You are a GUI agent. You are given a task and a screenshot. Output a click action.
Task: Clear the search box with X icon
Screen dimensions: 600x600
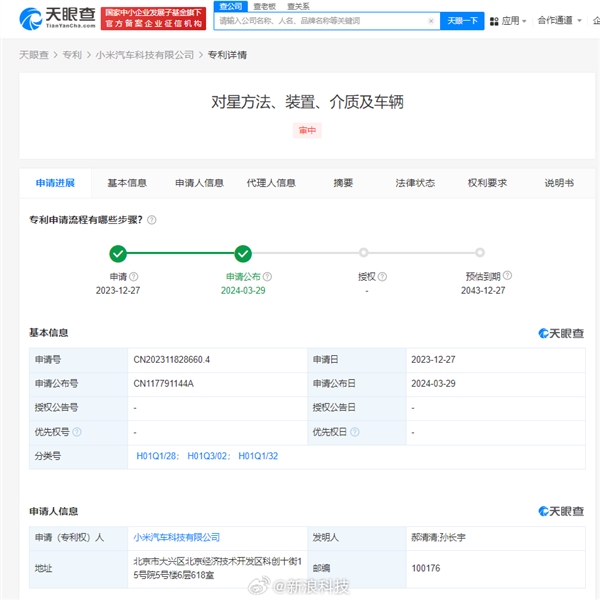431,20
